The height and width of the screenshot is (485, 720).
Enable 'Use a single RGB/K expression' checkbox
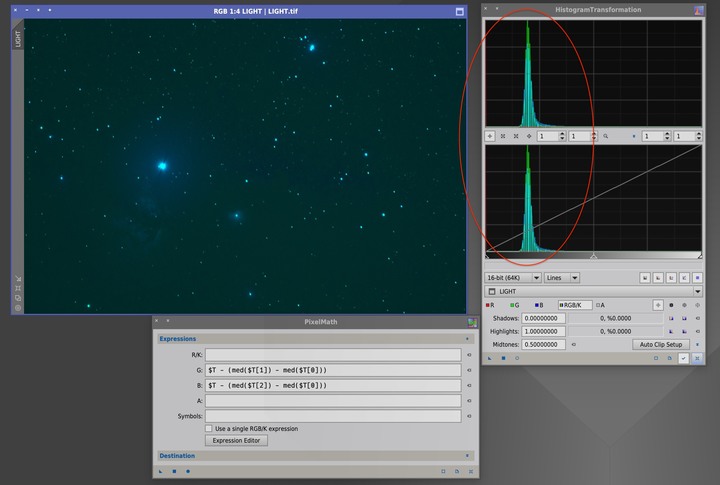pyautogui.click(x=209, y=429)
